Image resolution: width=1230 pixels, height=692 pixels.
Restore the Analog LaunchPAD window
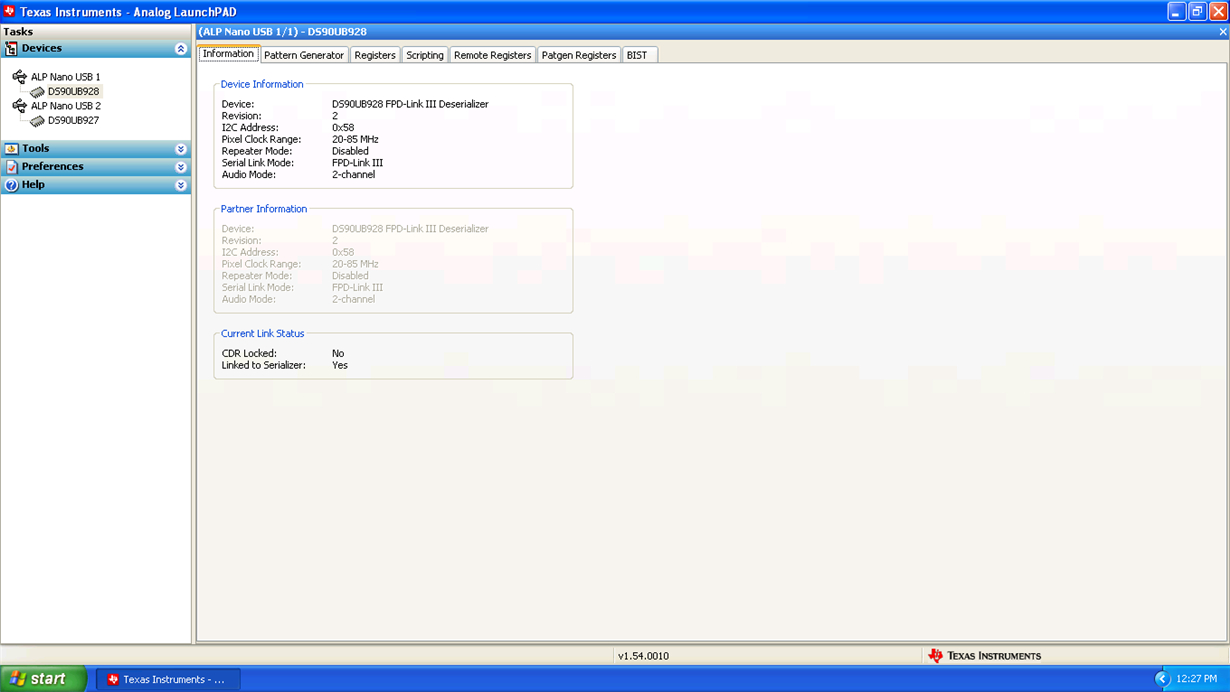(1197, 12)
